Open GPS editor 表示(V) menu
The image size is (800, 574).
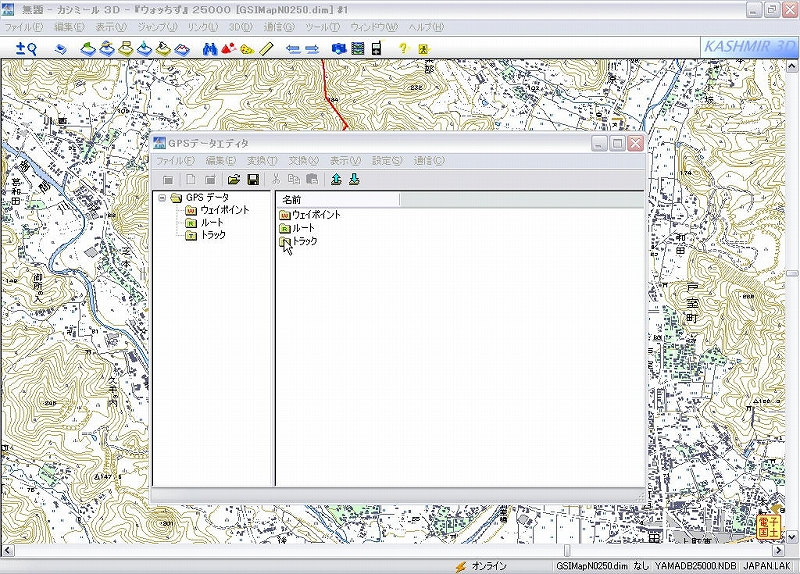tap(345, 161)
